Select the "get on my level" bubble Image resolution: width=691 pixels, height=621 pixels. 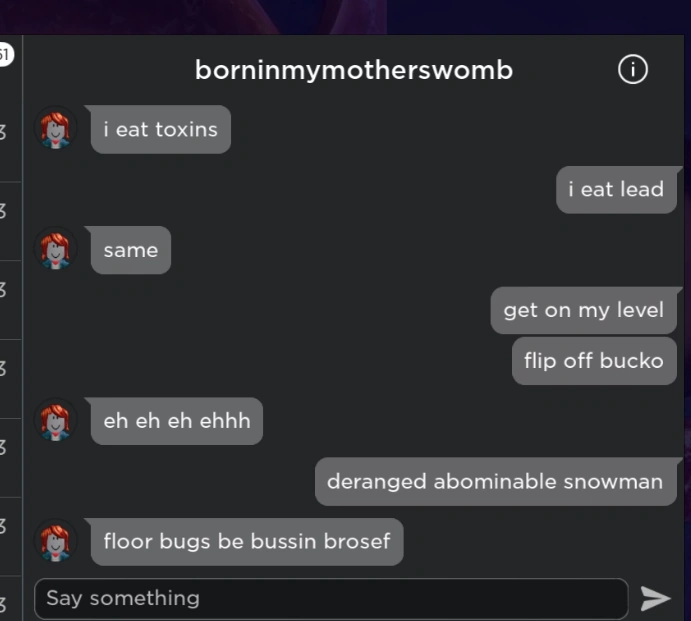(x=583, y=310)
